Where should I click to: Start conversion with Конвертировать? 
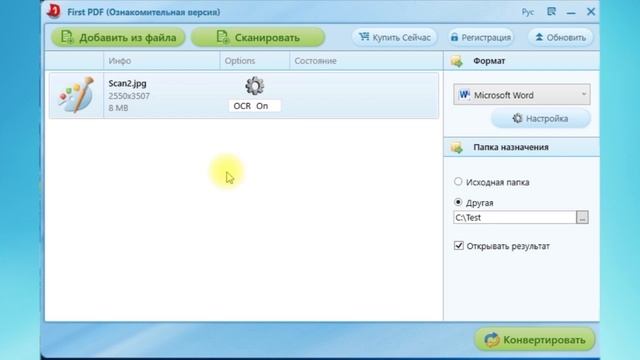[535, 340]
